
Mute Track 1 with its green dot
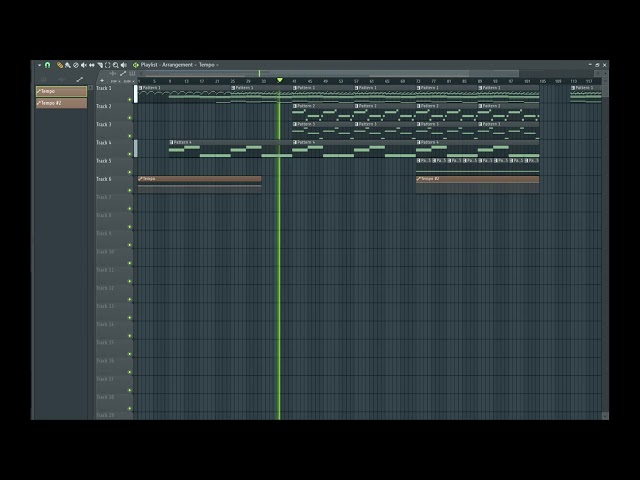[130, 100]
